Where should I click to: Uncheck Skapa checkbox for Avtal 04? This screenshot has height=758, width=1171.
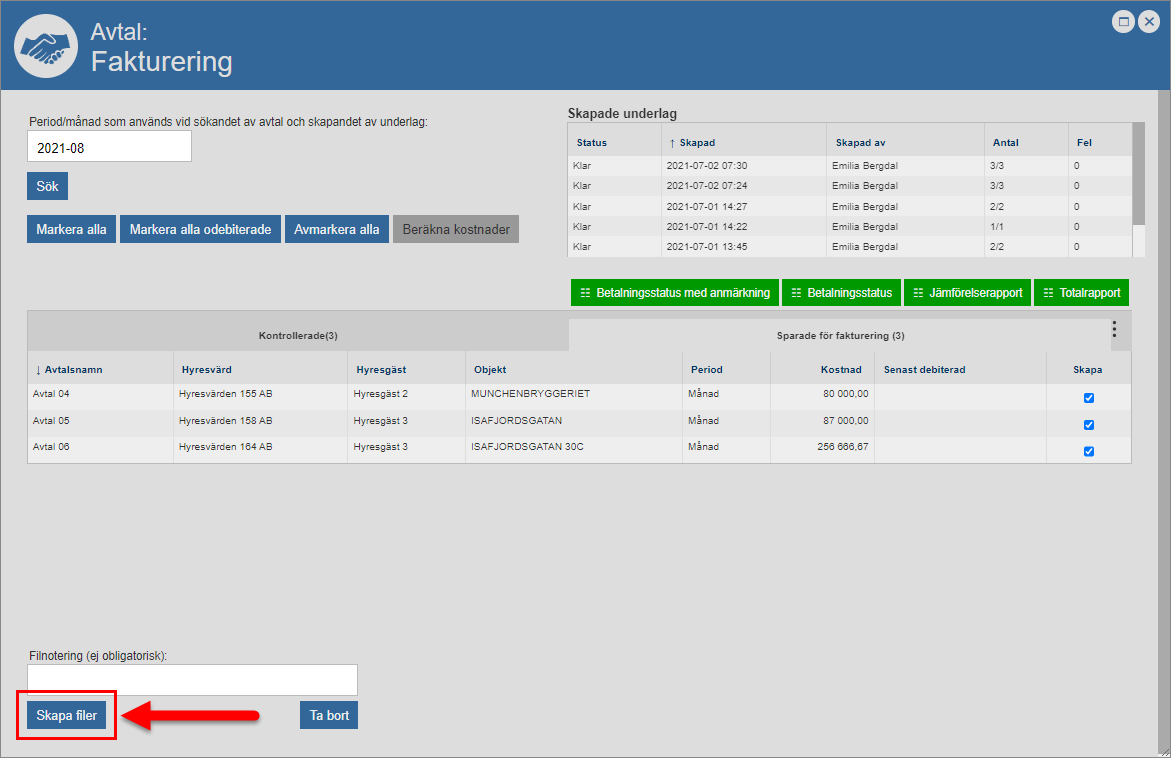(x=1089, y=398)
